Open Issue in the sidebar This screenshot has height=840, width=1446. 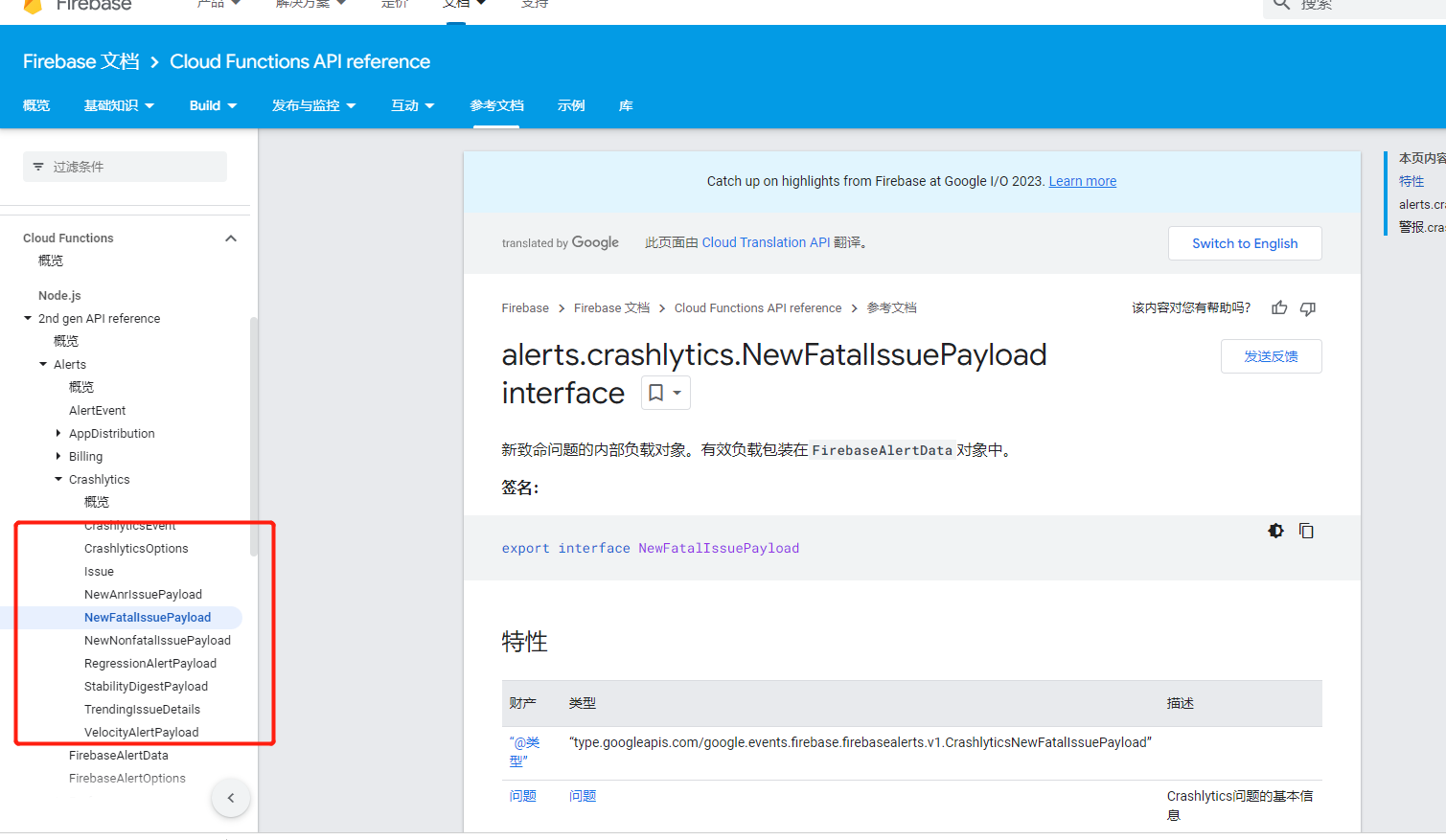99,571
